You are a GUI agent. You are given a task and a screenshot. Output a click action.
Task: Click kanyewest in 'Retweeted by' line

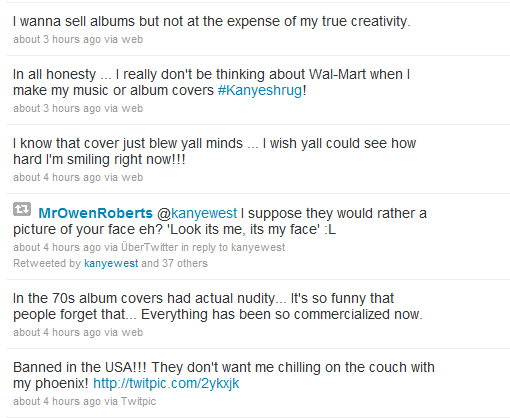[111, 263]
